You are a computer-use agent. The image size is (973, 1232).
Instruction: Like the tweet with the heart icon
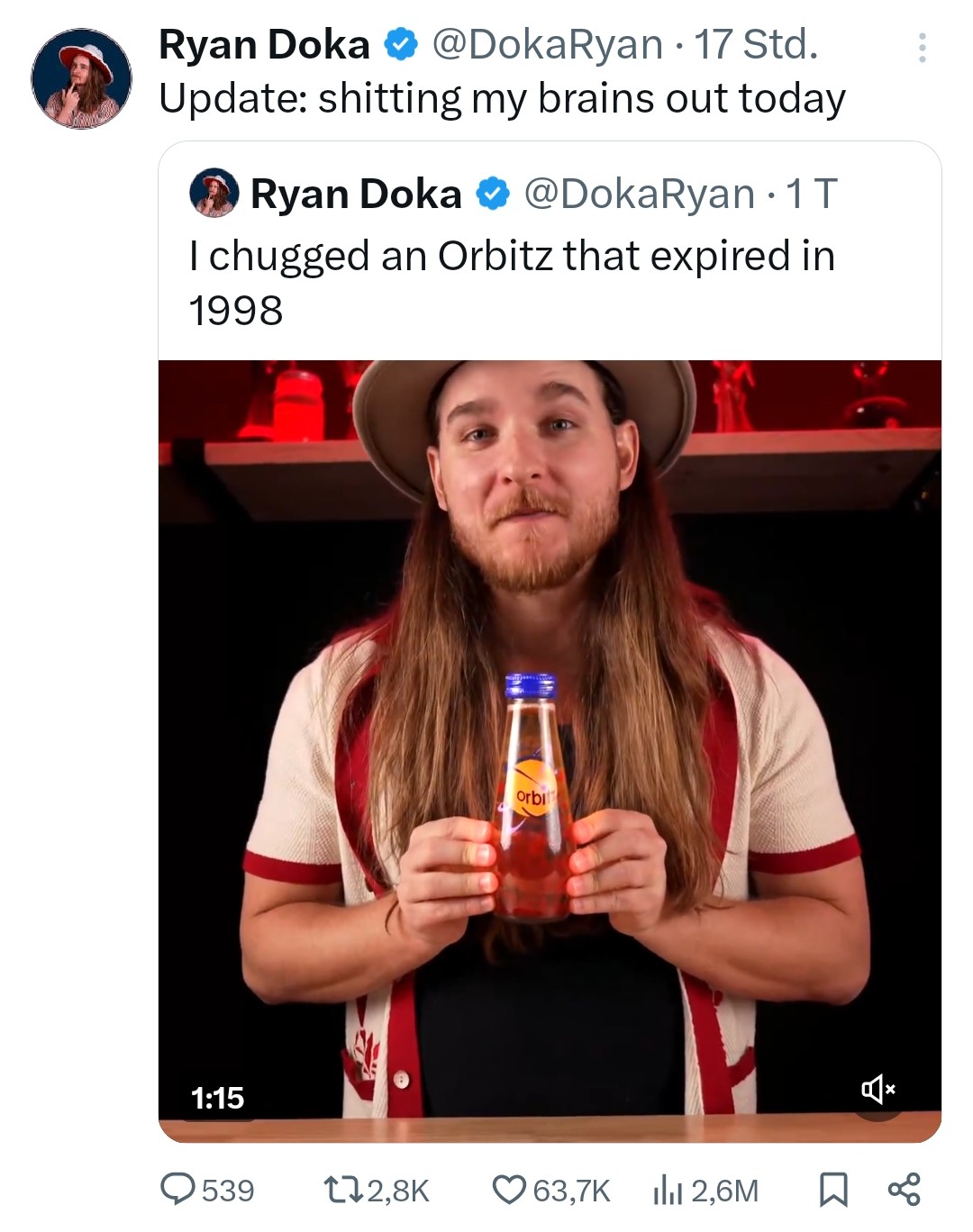pos(509,1190)
